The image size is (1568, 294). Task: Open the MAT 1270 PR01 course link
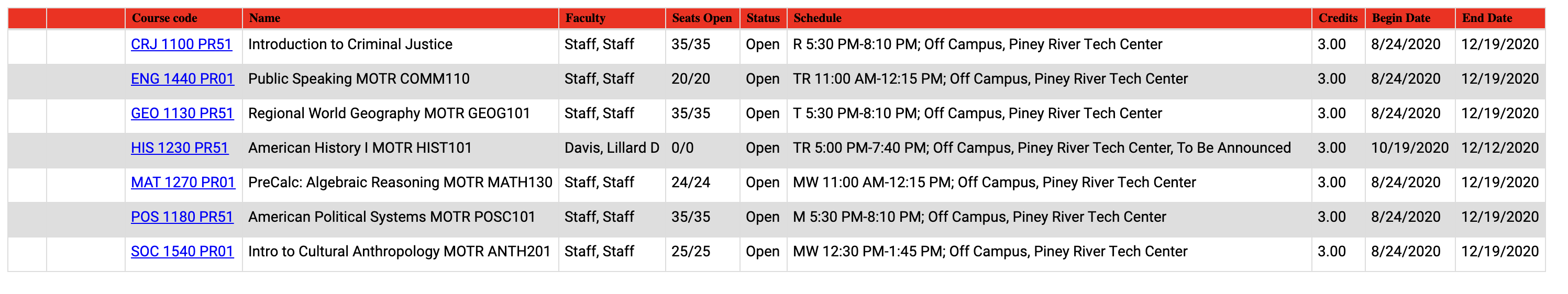coord(183,183)
